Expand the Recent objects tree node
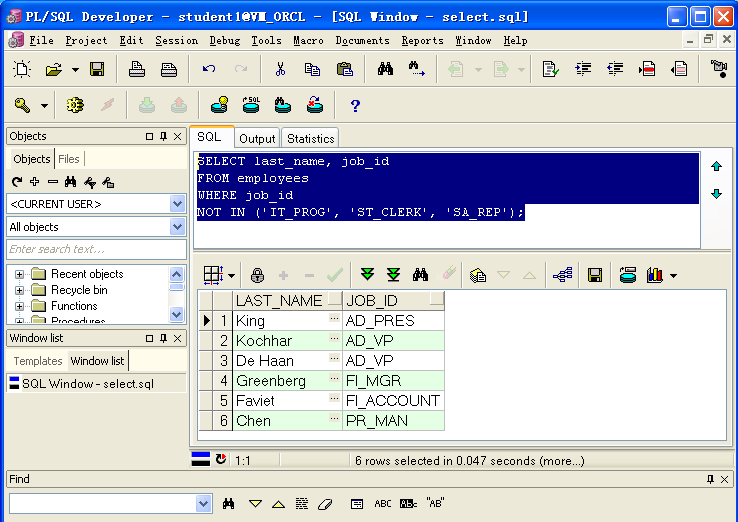Viewport: 738px width, 522px height. click(x=19, y=274)
